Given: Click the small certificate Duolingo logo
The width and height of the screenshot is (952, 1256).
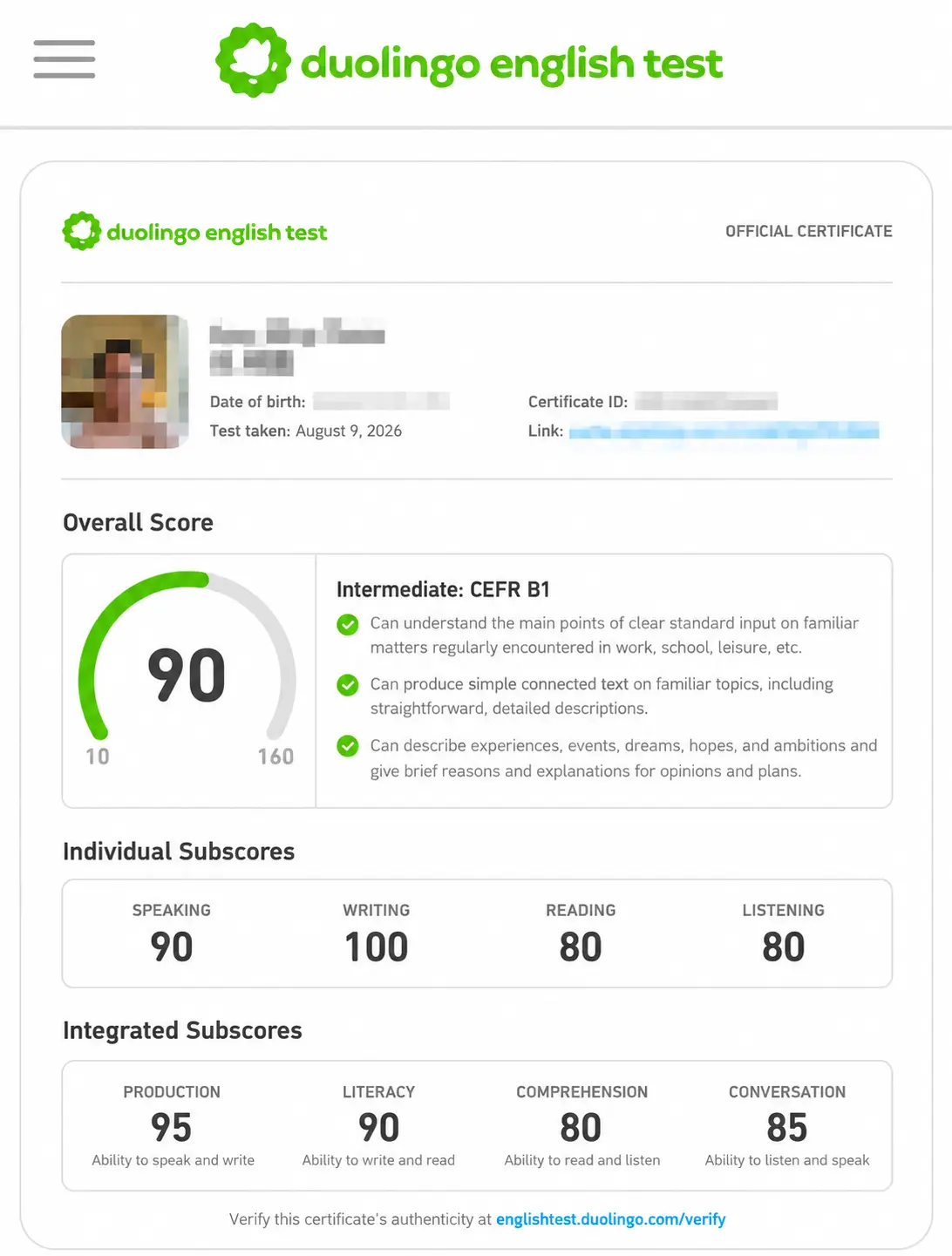Looking at the screenshot, I should [194, 232].
